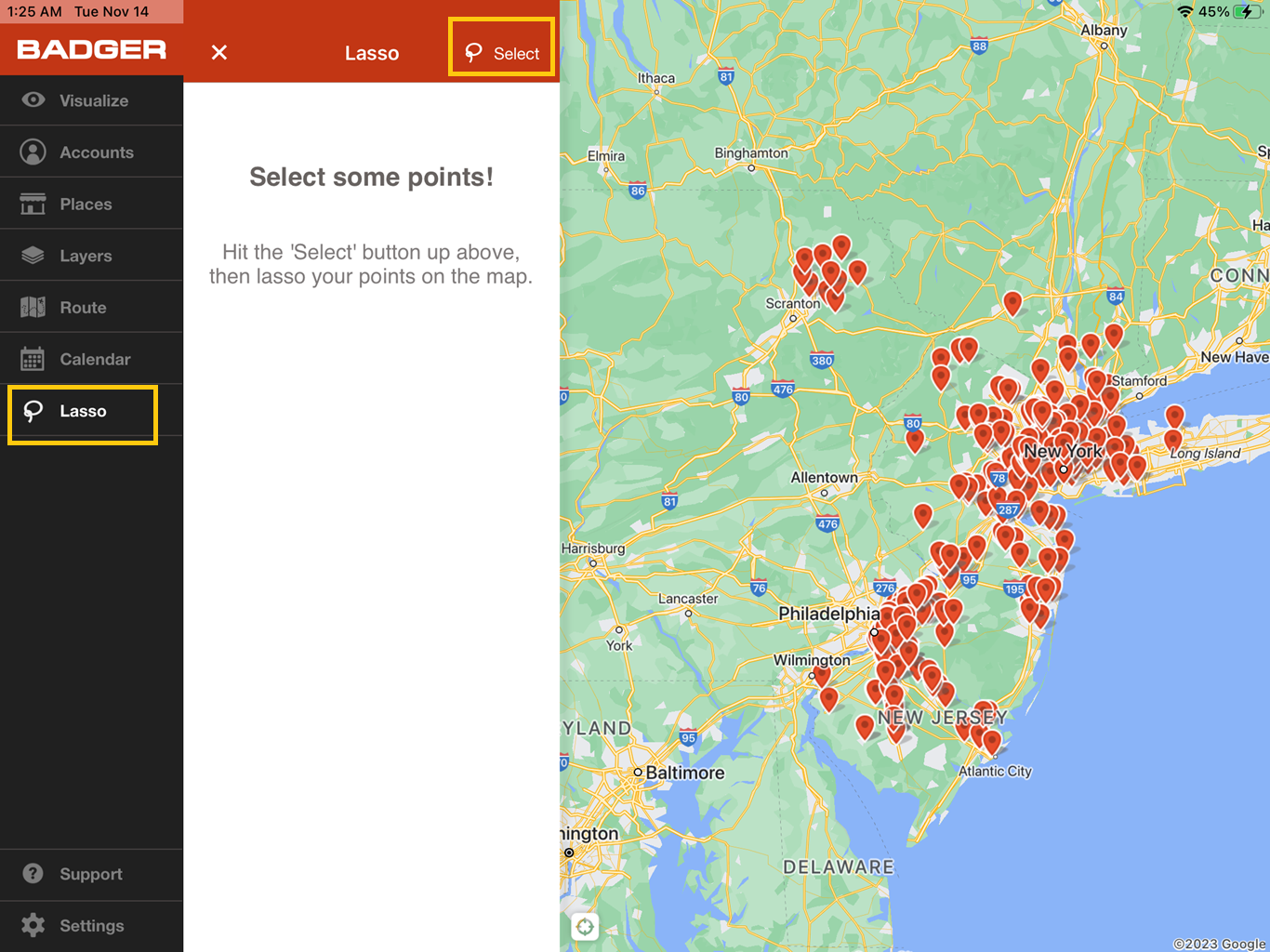Close the Lasso panel with X

219,53
